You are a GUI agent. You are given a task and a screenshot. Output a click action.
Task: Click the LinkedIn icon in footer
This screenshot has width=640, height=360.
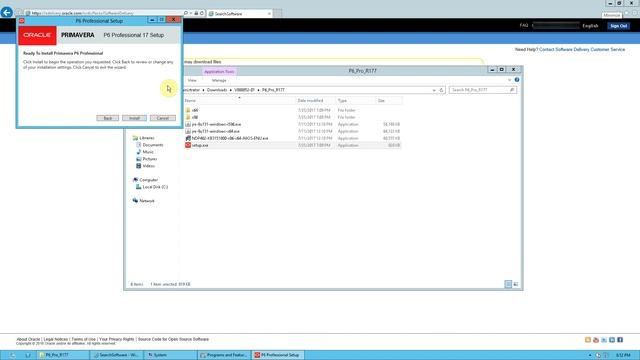pyautogui.click(x=612, y=340)
